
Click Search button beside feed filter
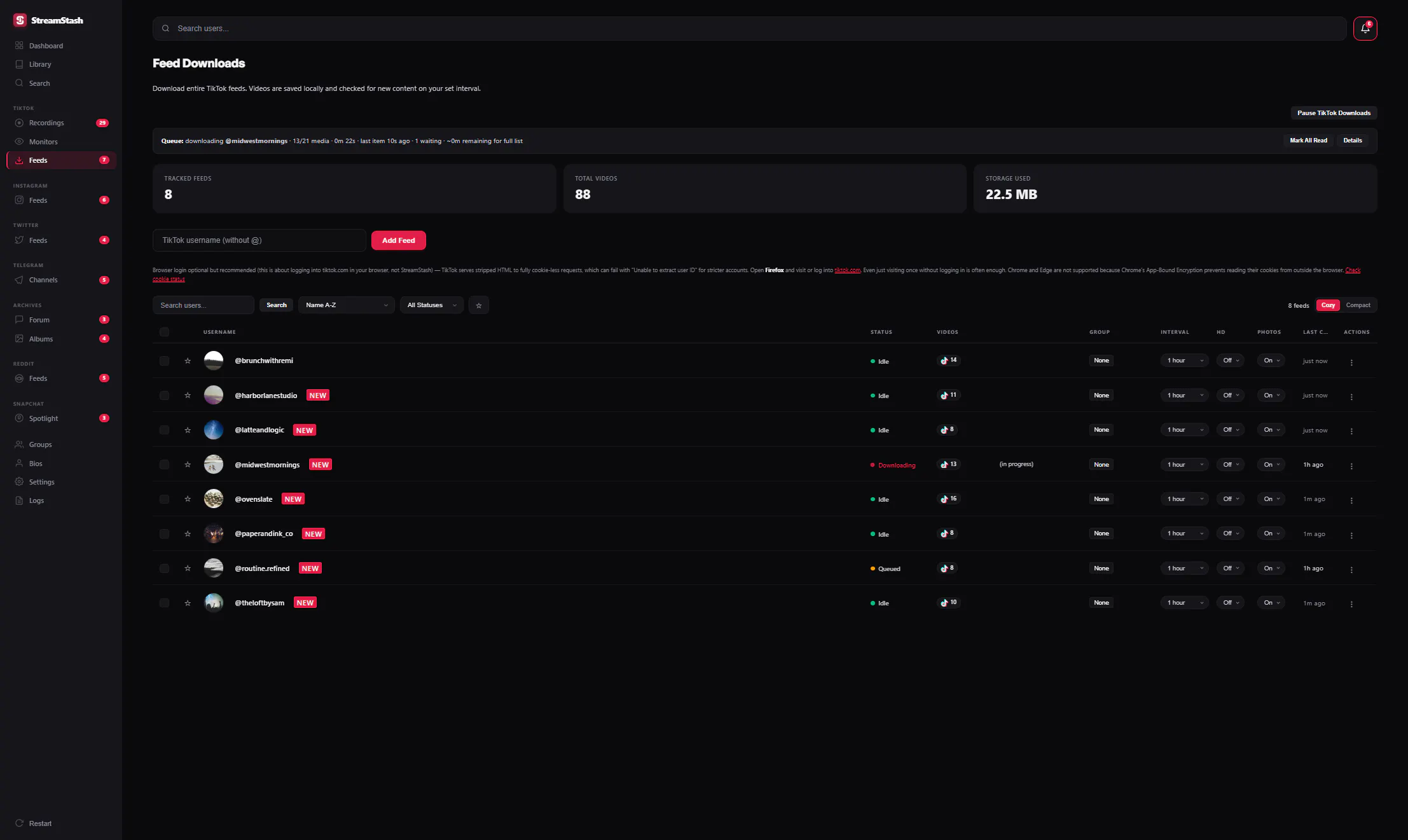coord(277,305)
